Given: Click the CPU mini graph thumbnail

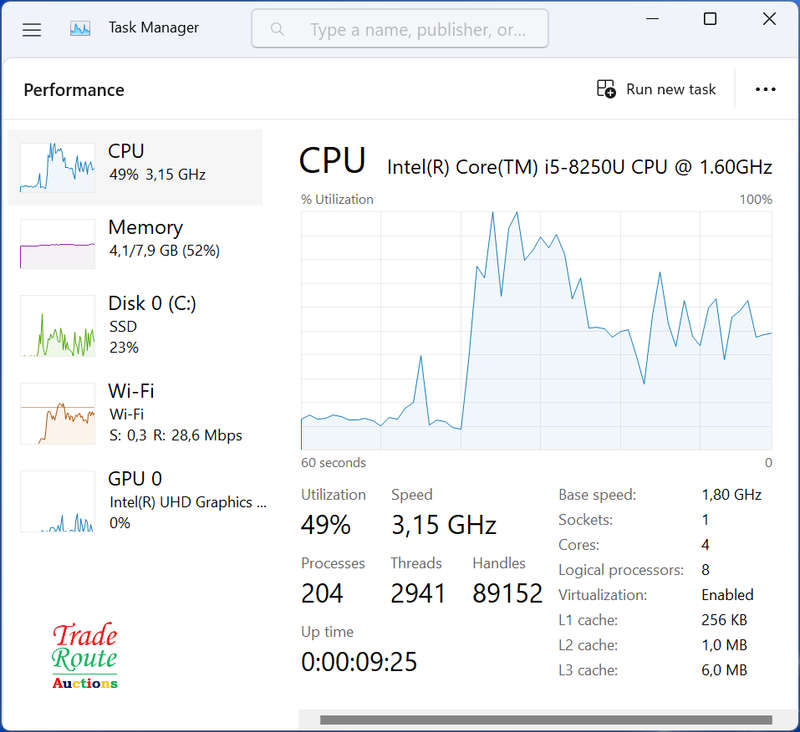Looking at the screenshot, I should [58, 167].
